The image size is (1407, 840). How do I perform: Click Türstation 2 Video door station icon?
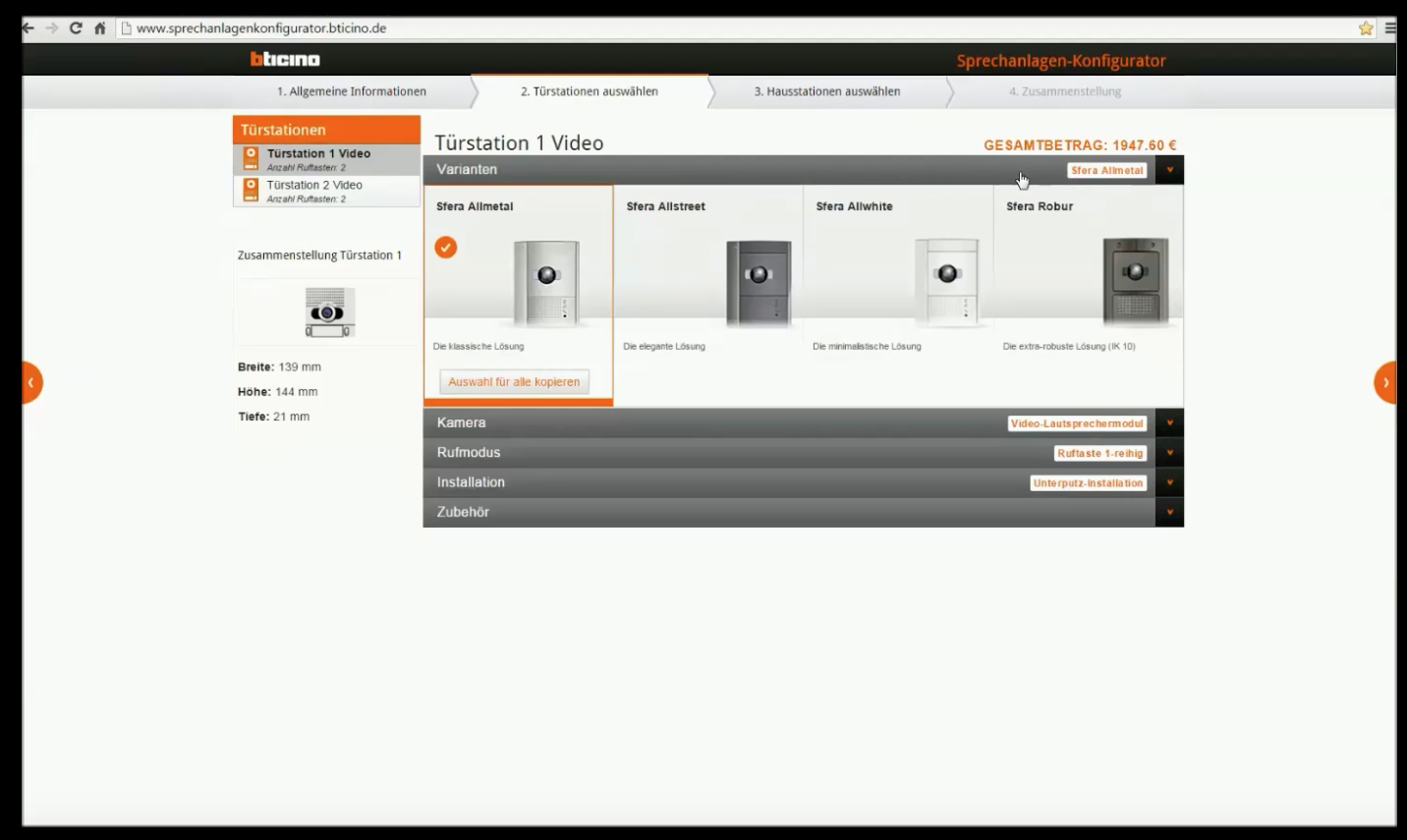tap(251, 191)
